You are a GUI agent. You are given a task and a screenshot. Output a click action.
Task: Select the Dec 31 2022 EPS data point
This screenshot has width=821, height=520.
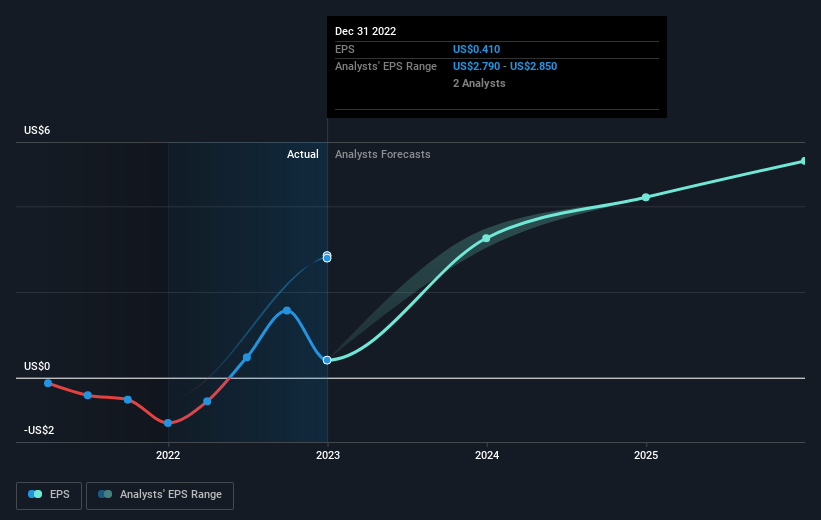[327, 360]
